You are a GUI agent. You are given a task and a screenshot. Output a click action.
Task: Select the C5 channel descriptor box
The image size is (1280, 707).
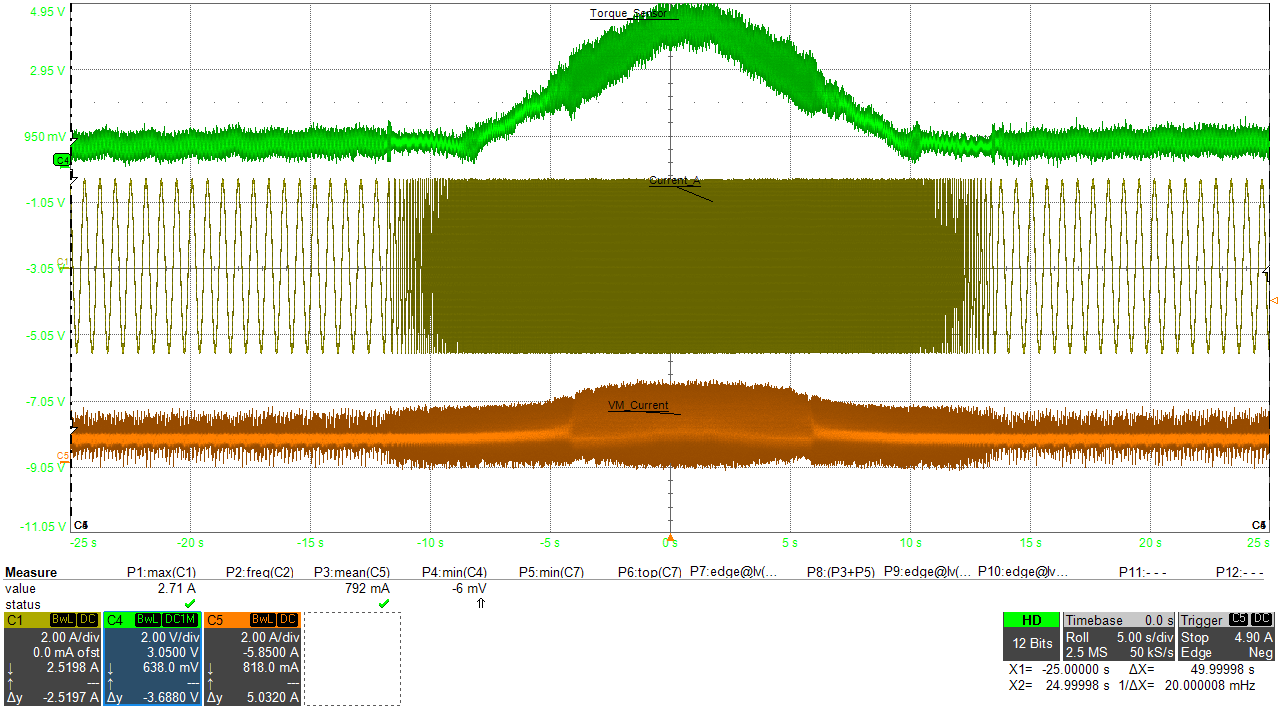point(252,658)
